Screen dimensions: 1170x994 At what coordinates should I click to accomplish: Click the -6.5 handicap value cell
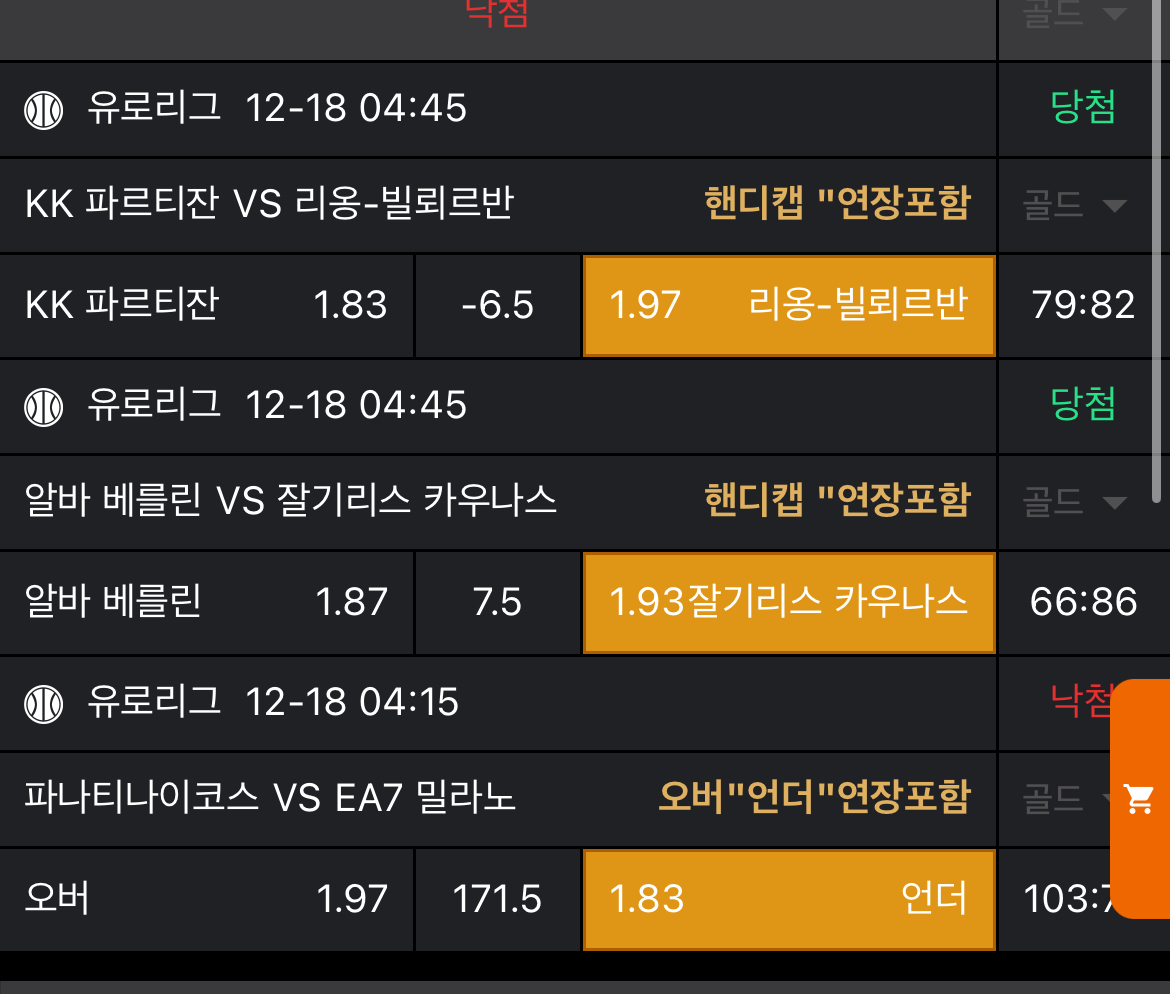click(x=498, y=306)
